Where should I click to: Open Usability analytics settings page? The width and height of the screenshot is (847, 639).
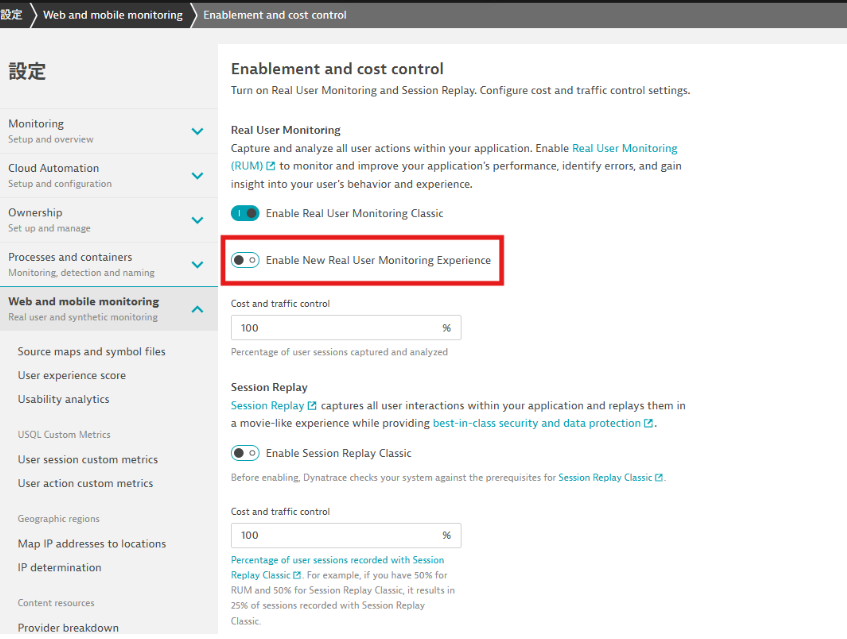pyautogui.click(x=64, y=399)
